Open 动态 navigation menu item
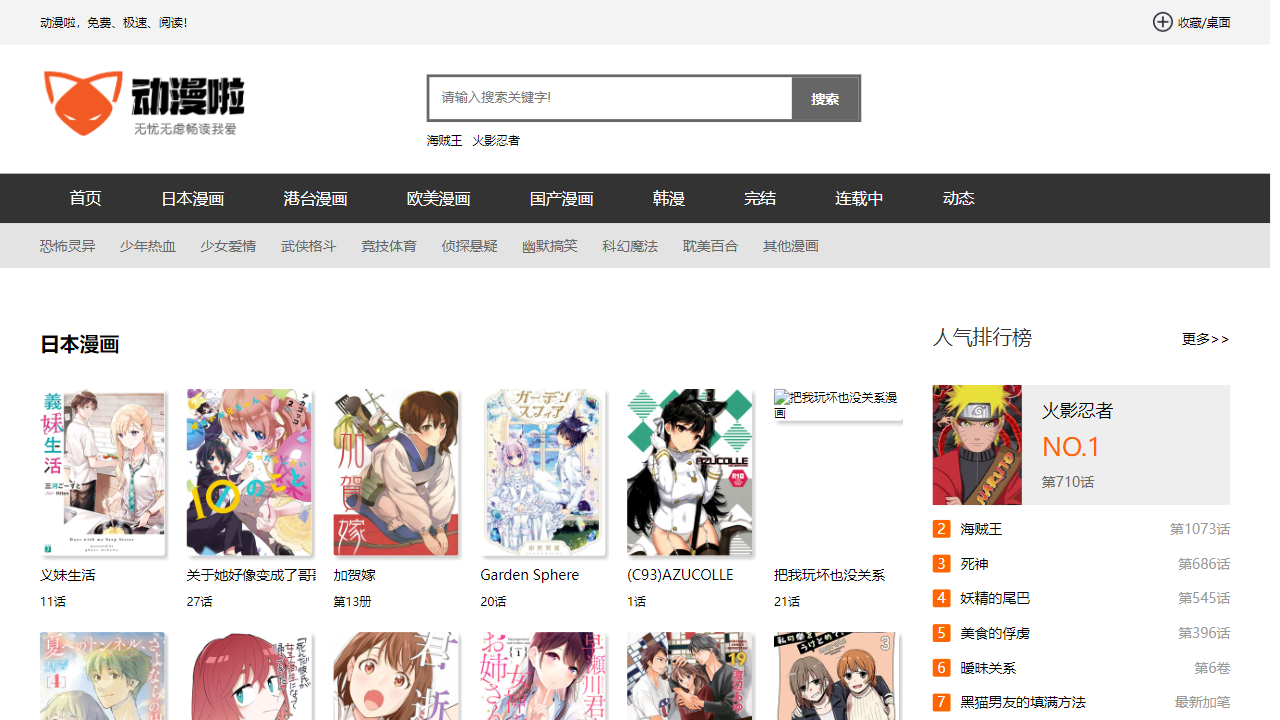The height and width of the screenshot is (720, 1280). point(958,198)
